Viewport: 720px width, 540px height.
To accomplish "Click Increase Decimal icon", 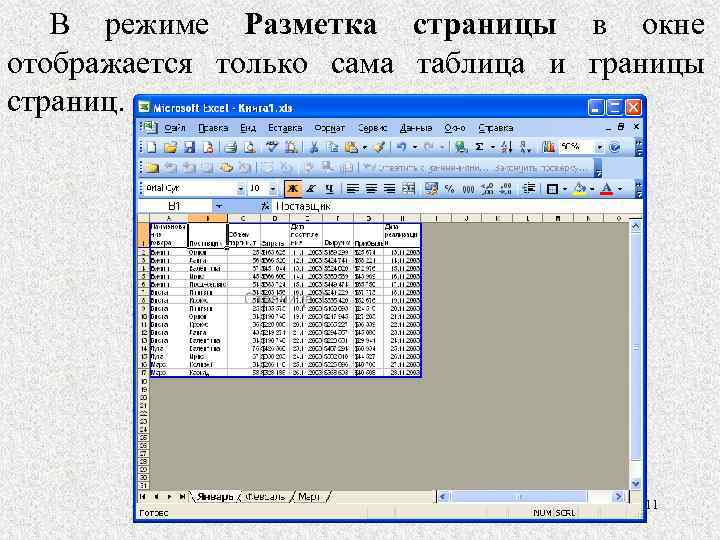I will (x=487, y=189).
